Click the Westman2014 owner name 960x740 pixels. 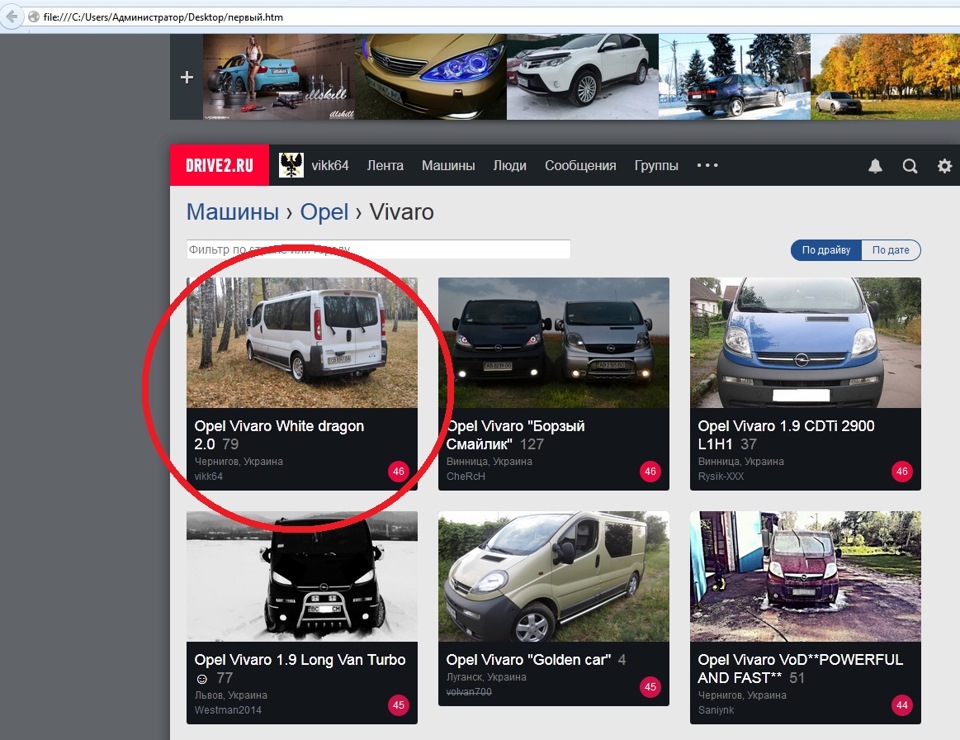(228, 710)
